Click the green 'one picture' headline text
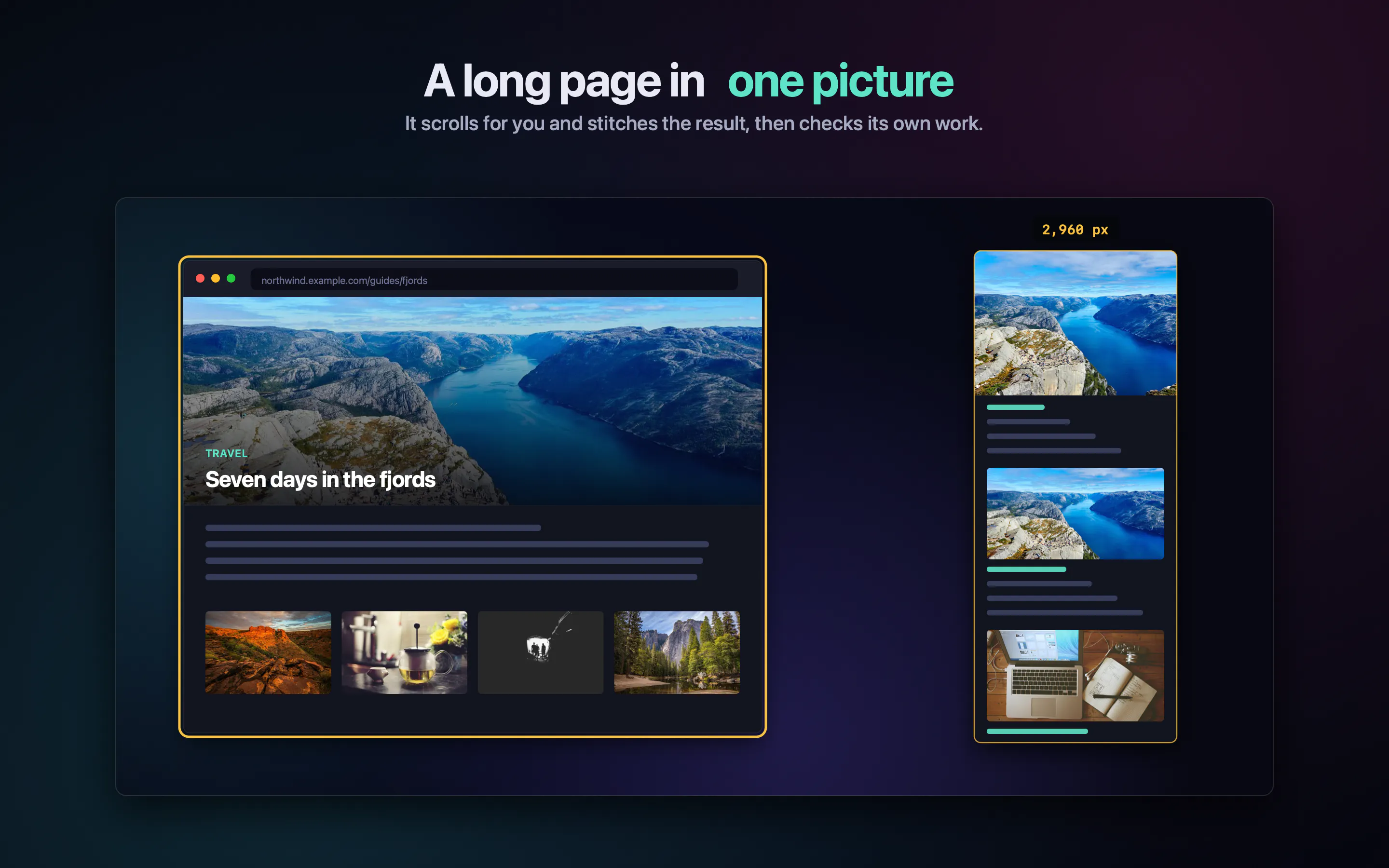This screenshot has height=868, width=1389. click(x=841, y=81)
